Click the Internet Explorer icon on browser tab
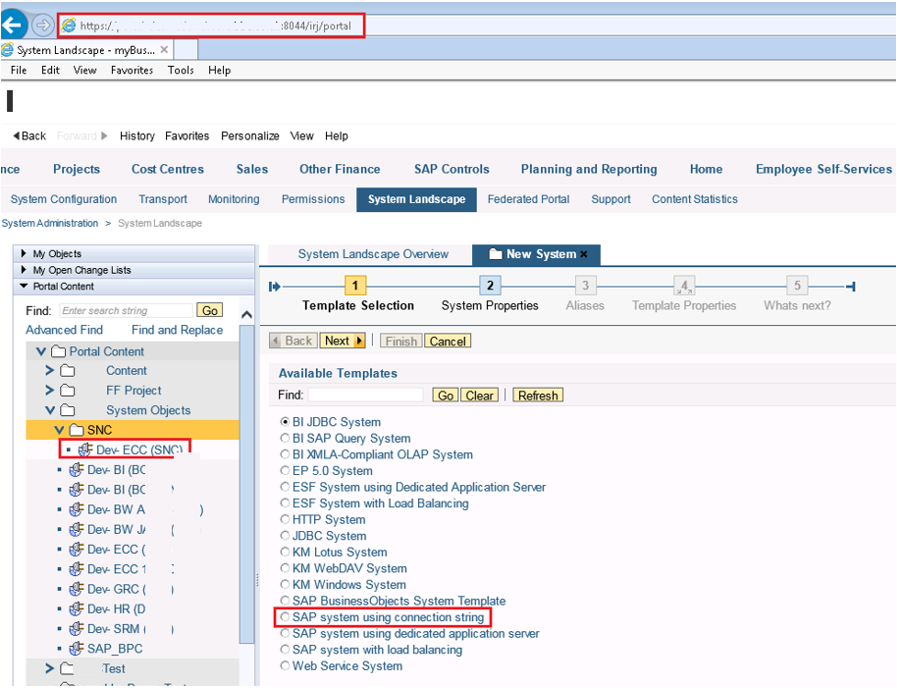This screenshot has height=690, width=905. [x=8, y=50]
